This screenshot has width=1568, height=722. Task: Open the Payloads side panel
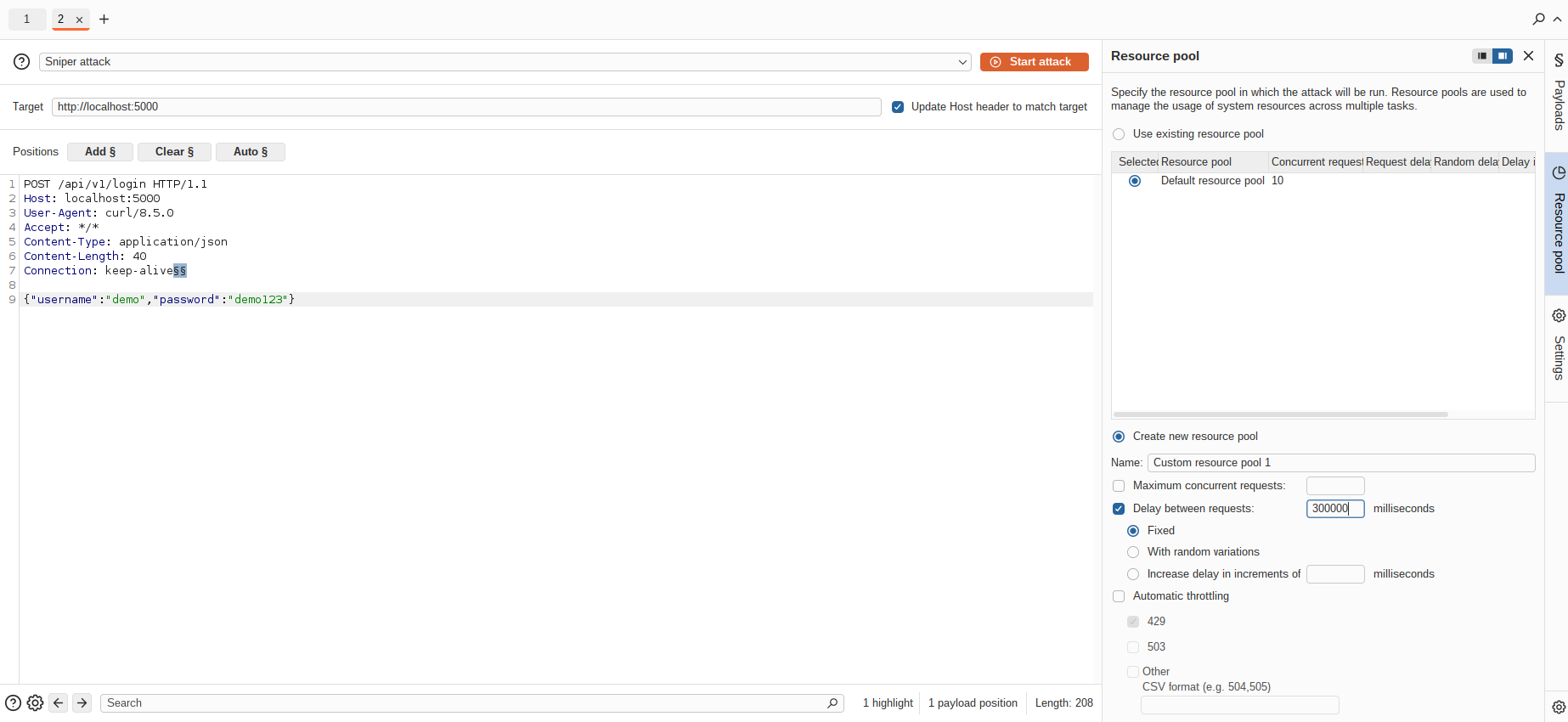coord(1558,93)
